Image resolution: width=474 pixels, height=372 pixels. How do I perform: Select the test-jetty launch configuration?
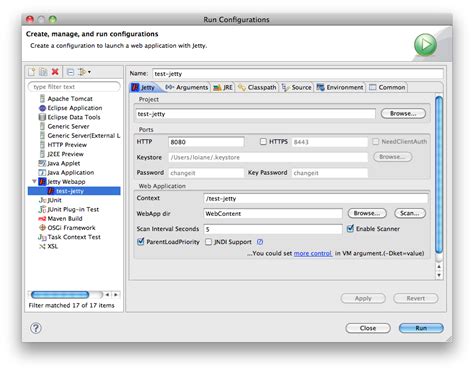click(x=74, y=191)
